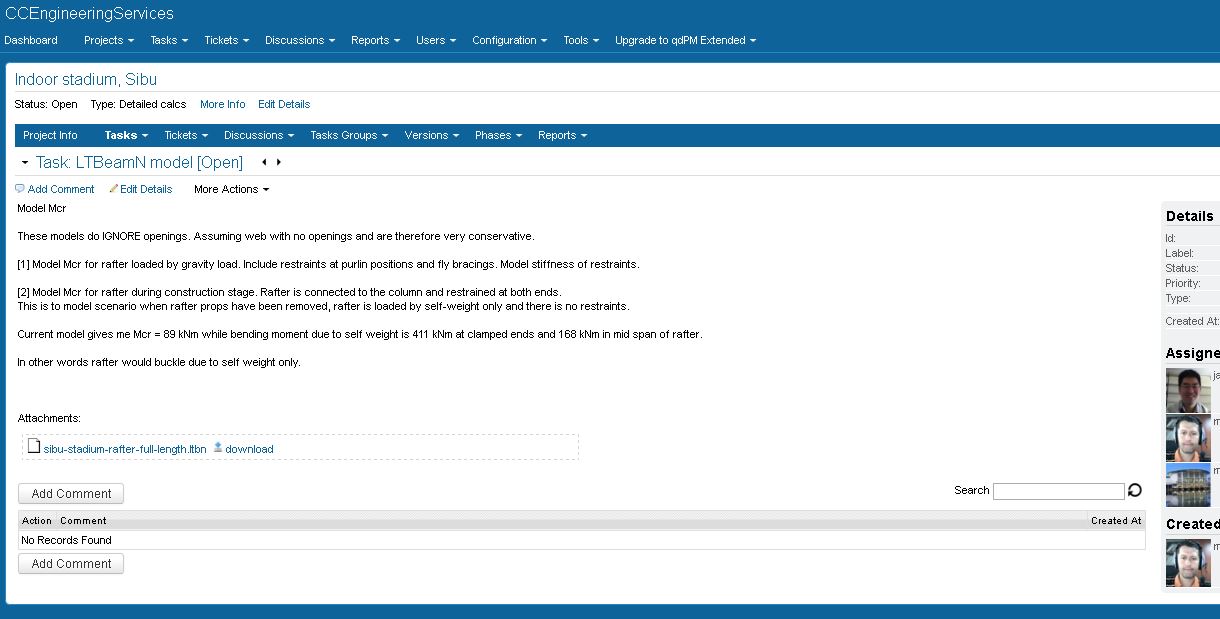Click the pencil icon for Edit Details
Screen dimensions: 1220x619
[114, 189]
